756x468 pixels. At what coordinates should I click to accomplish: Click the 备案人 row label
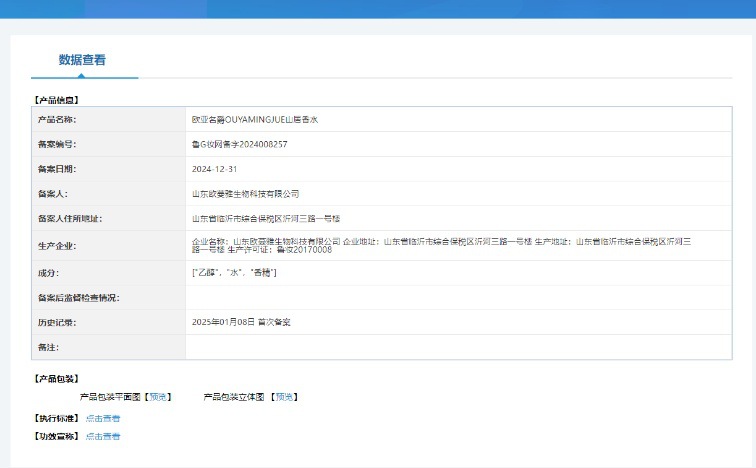click(53, 194)
